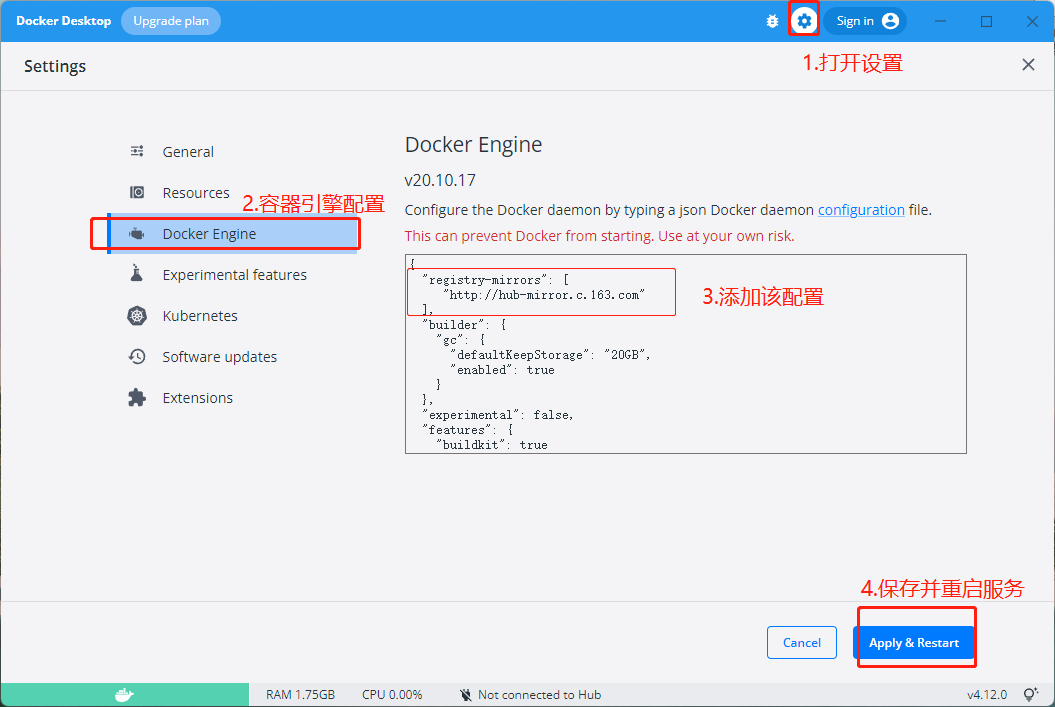This screenshot has height=707, width=1055.
Task: Follow the configuration documentation link
Action: [861, 210]
